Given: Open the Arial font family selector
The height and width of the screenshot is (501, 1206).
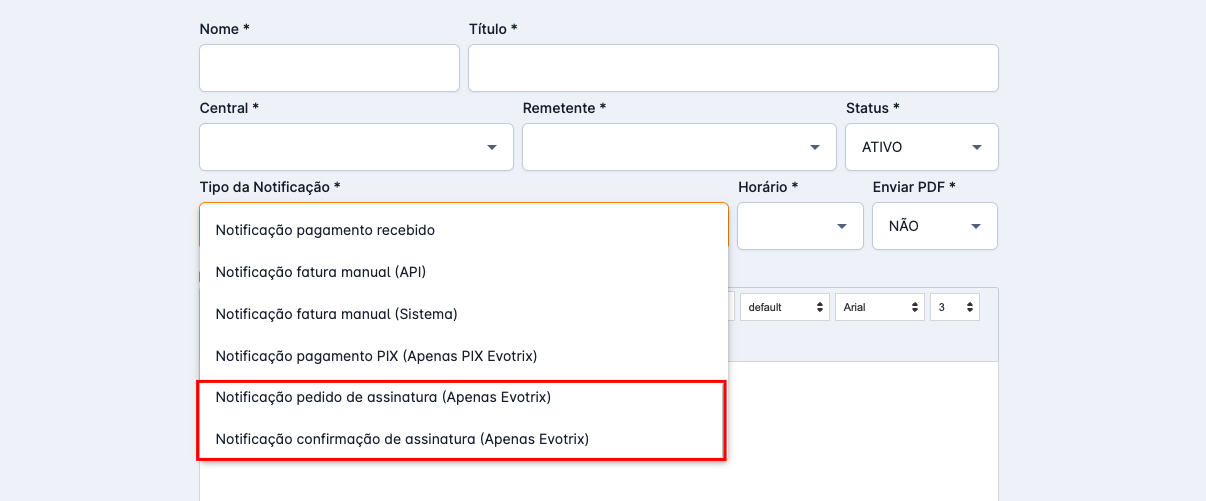Looking at the screenshot, I should click(x=879, y=307).
